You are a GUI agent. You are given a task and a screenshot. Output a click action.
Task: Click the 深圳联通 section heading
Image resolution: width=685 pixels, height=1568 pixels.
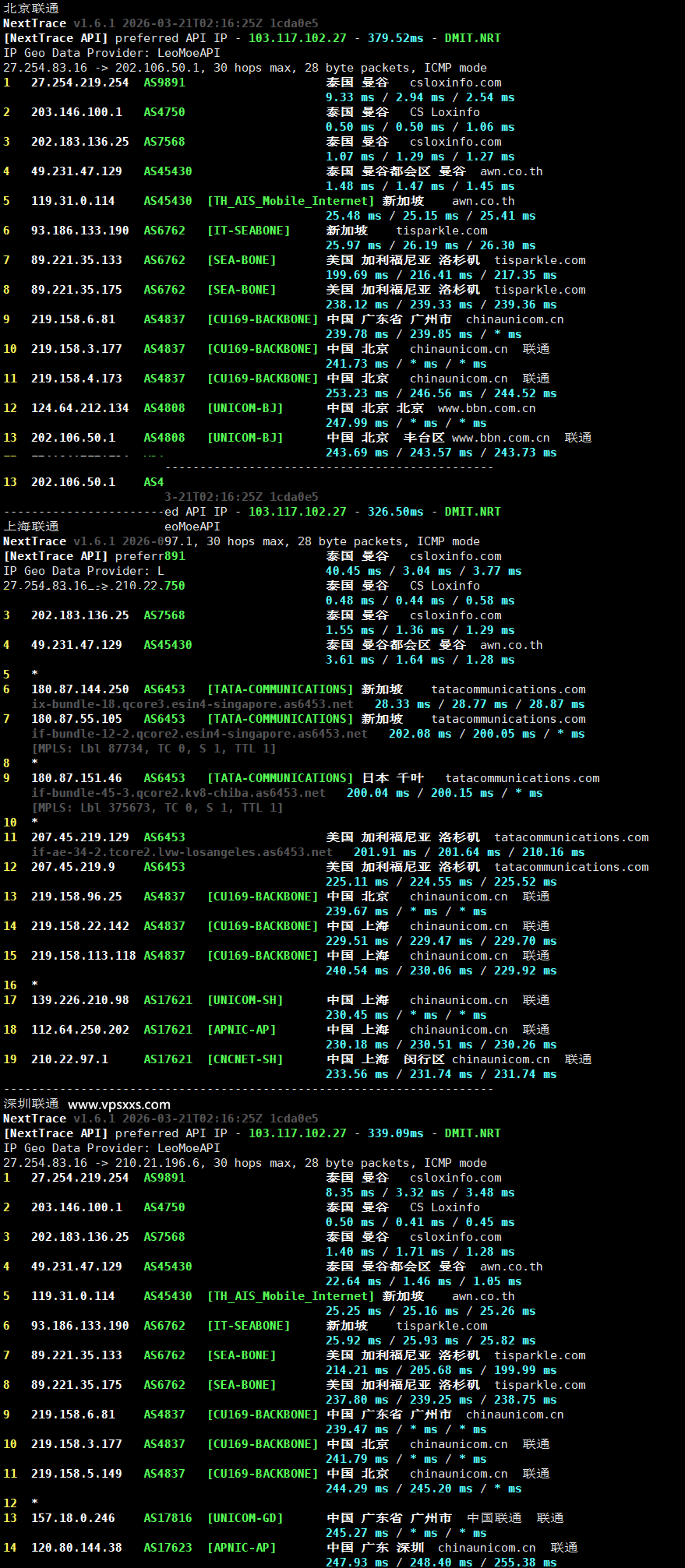[31, 1104]
